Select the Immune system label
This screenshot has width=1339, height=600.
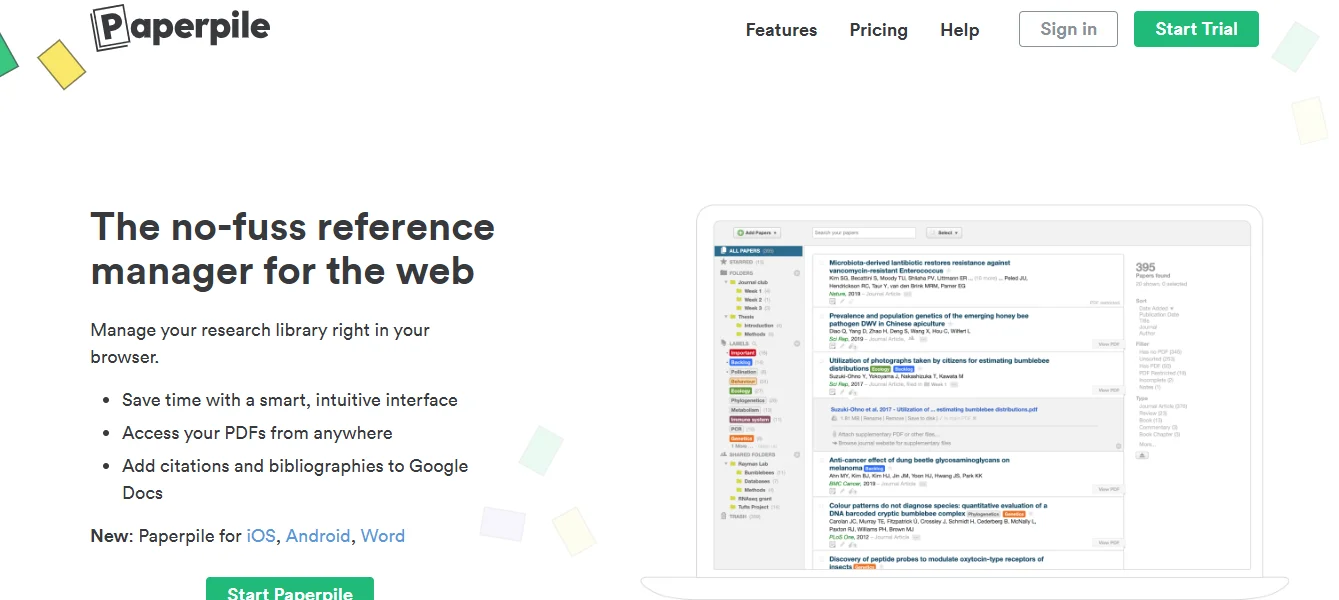click(x=750, y=420)
